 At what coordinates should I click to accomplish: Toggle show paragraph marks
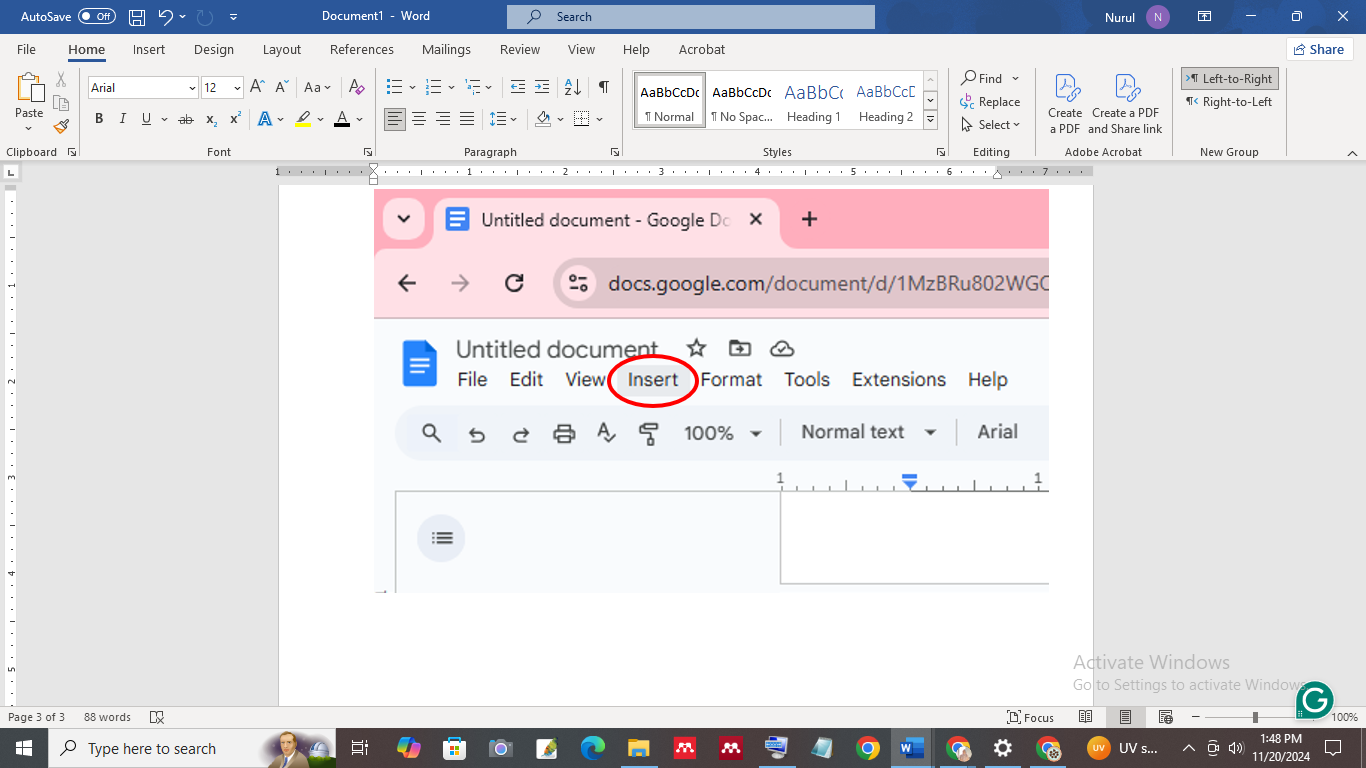604,88
